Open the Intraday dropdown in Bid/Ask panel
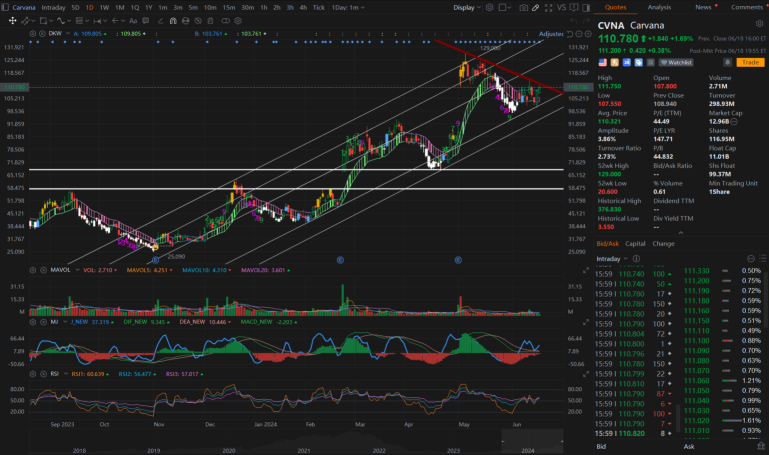 (612, 259)
